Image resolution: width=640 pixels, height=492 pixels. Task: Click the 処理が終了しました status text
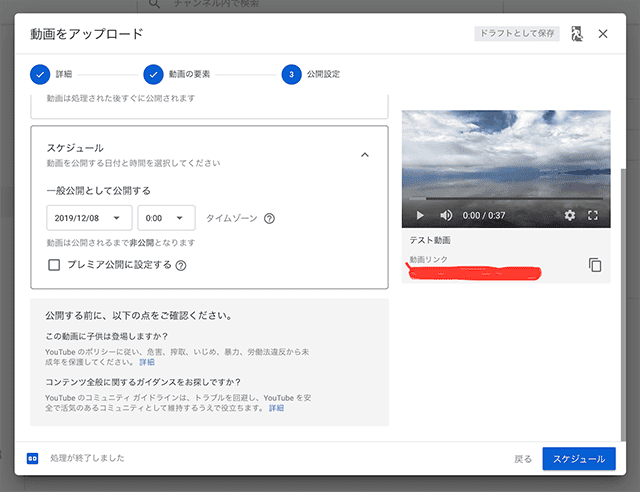coord(87,458)
